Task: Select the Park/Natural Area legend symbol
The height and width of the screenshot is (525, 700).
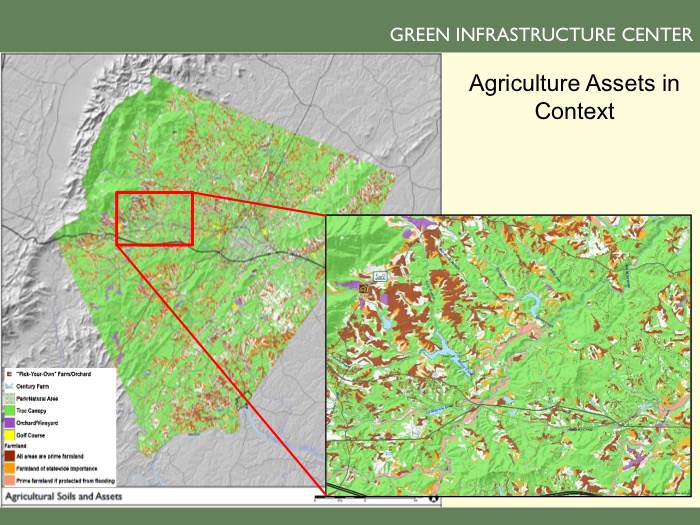Action: [8, 398]
